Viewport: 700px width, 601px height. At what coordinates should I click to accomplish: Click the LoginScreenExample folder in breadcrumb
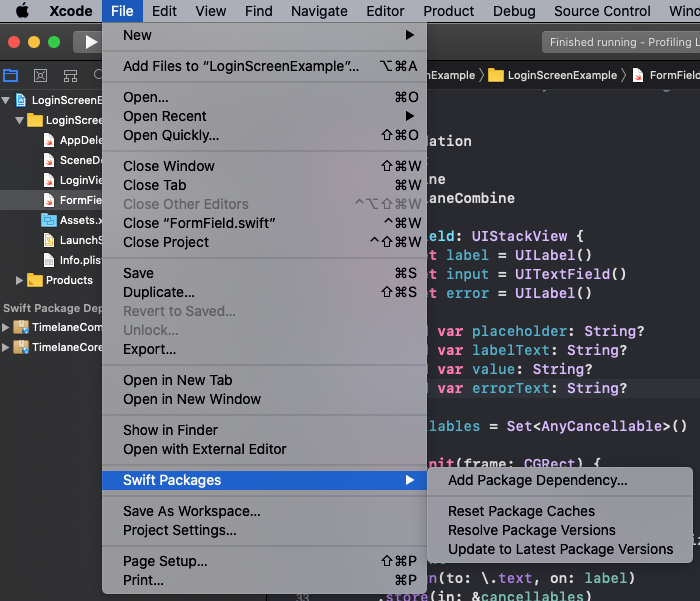tap(553, 75)
